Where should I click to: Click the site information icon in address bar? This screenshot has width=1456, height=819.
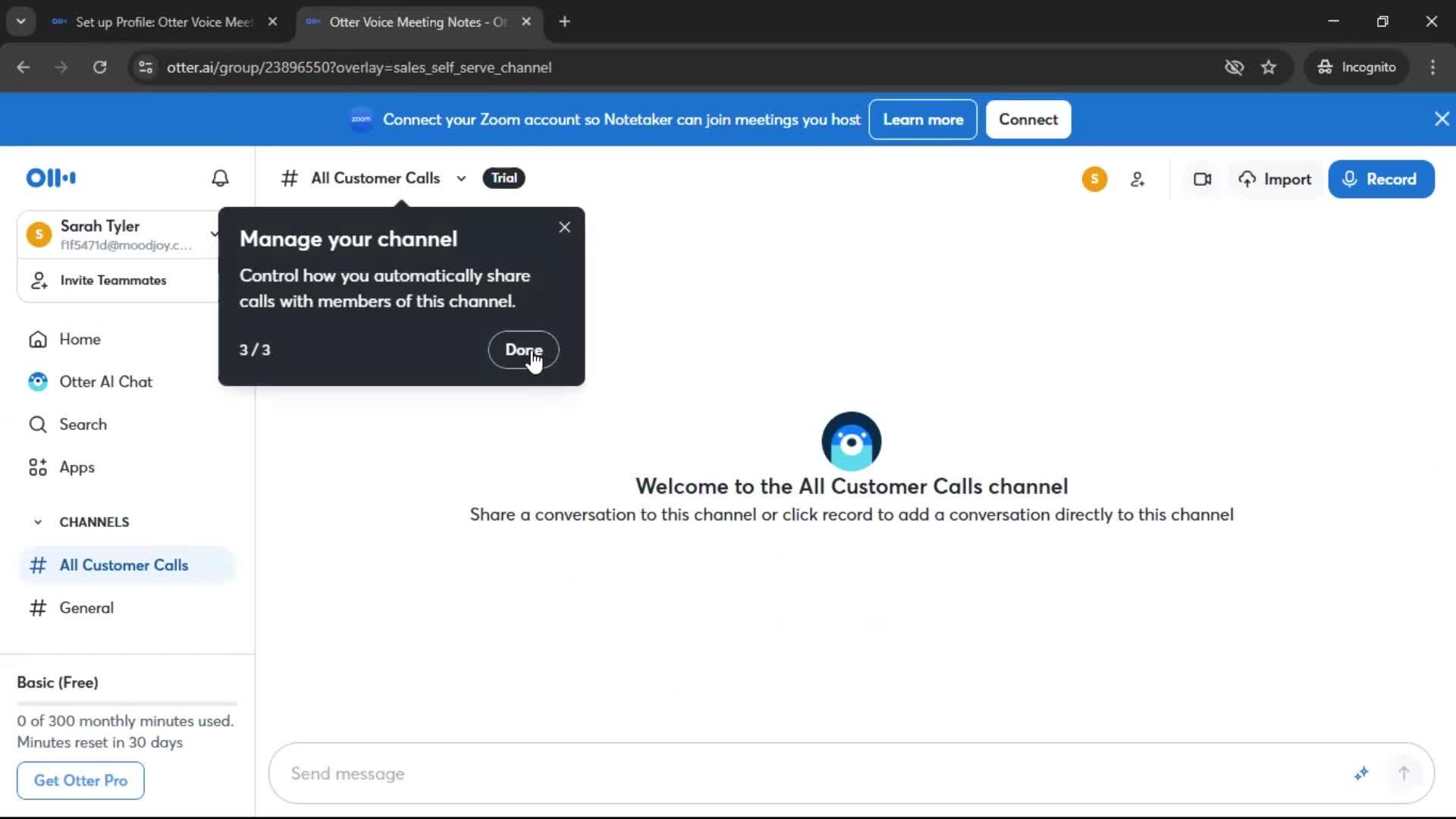[146, 67]
